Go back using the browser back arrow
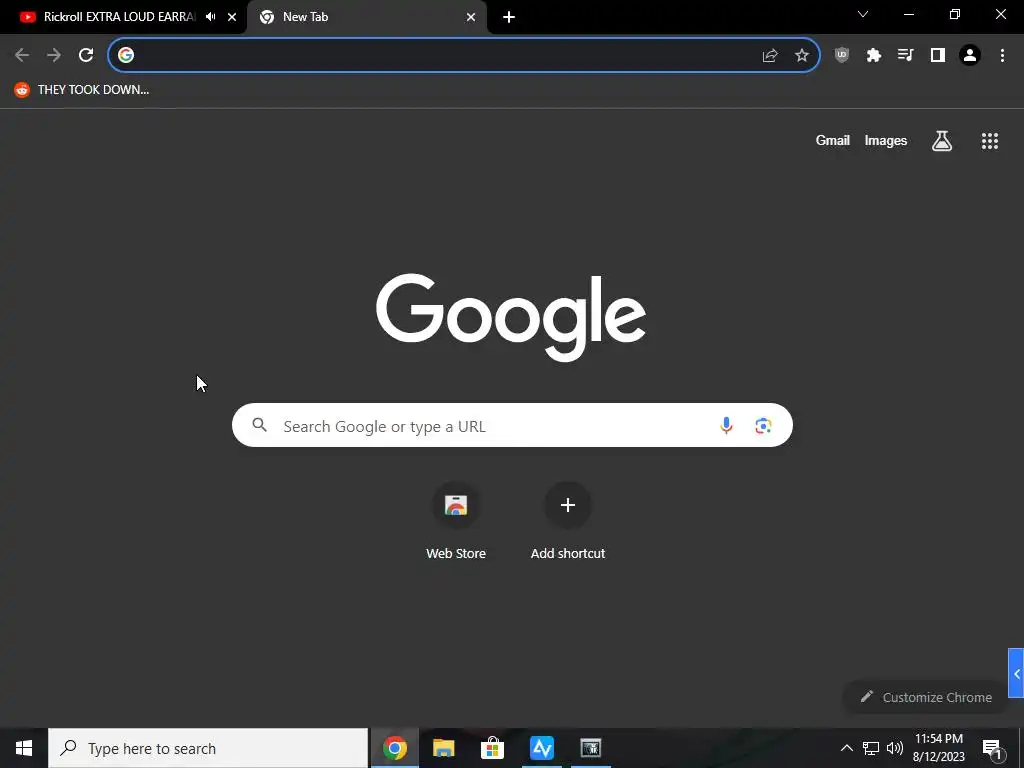The width and height of the screenshot is (1024, 768). 22,55
